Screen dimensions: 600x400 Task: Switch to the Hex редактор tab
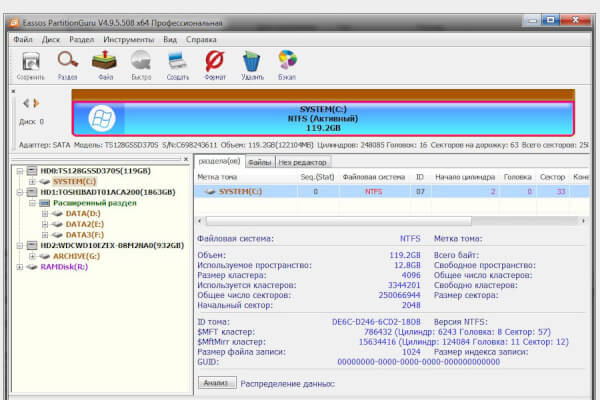pos(302,162)
